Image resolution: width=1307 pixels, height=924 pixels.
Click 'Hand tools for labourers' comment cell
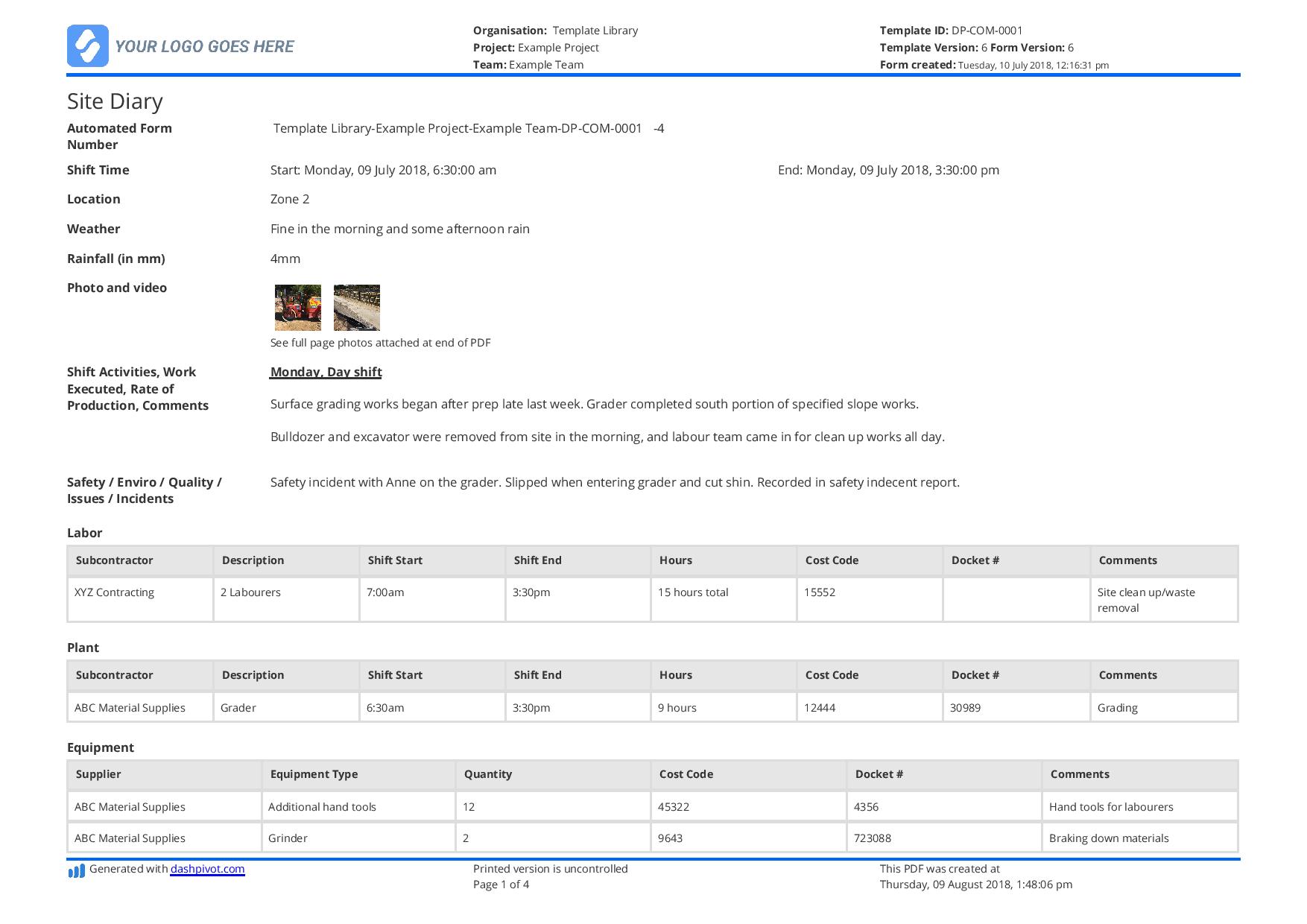1140,806
